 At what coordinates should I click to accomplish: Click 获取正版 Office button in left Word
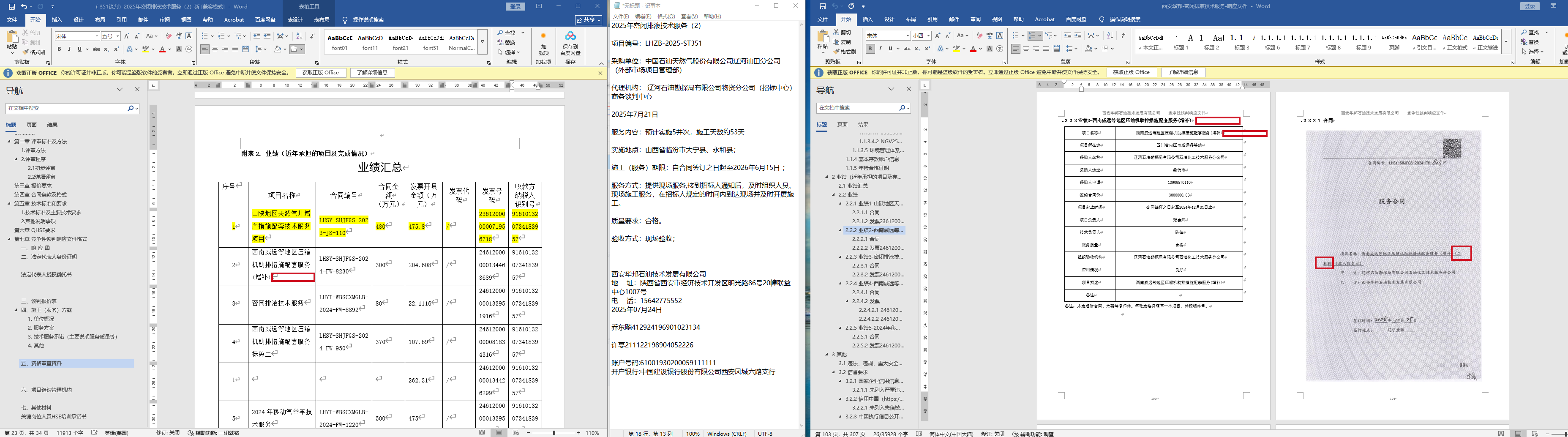[322, 73]
